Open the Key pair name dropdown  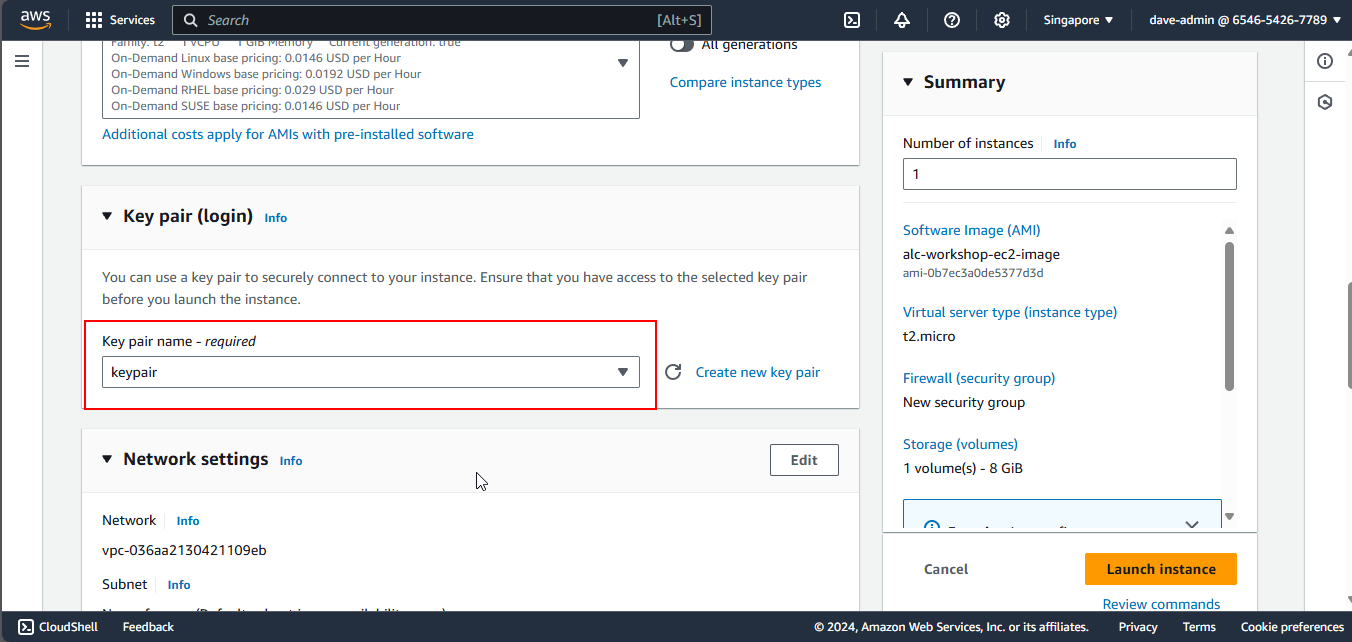[370, 372]
